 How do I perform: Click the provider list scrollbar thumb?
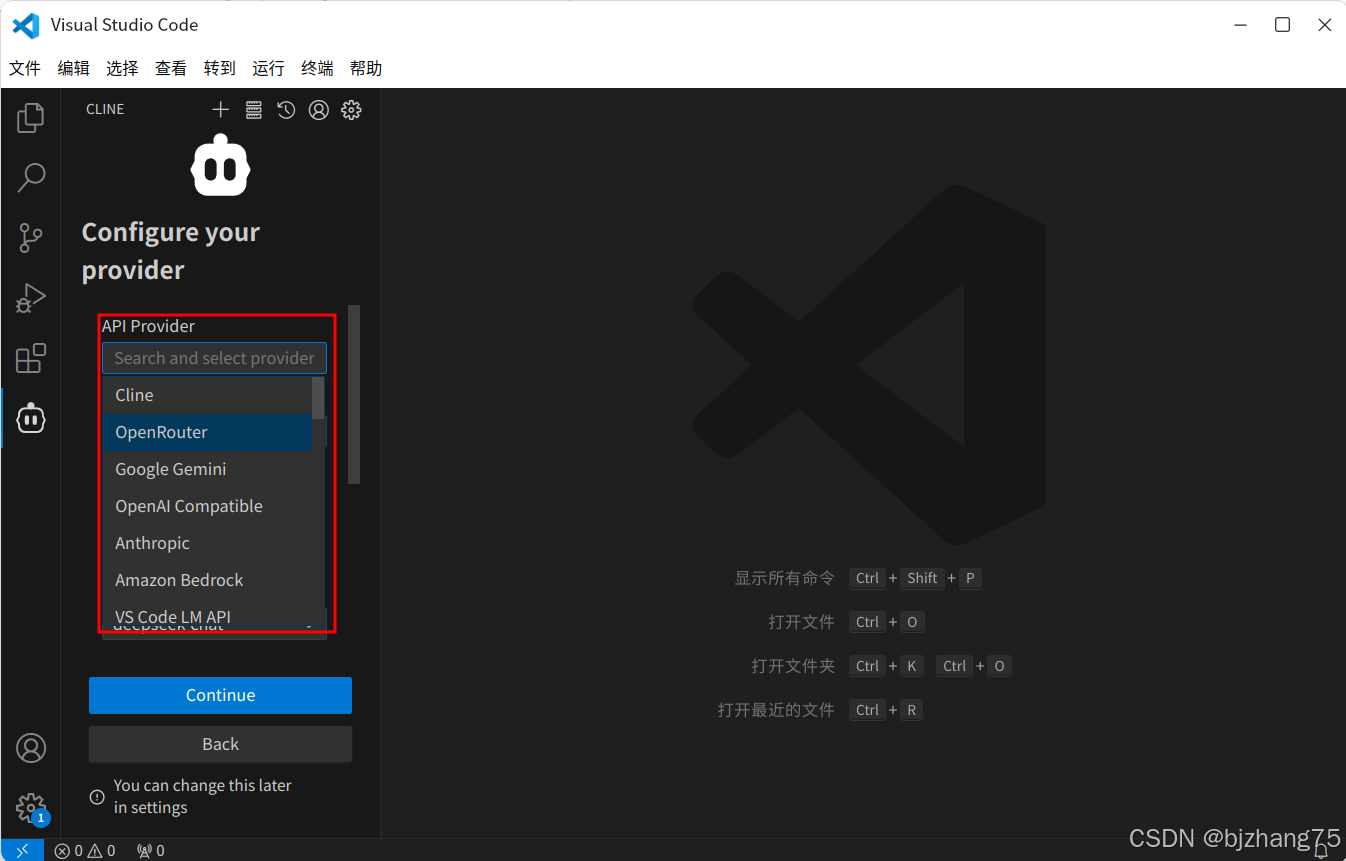(318, 397)
